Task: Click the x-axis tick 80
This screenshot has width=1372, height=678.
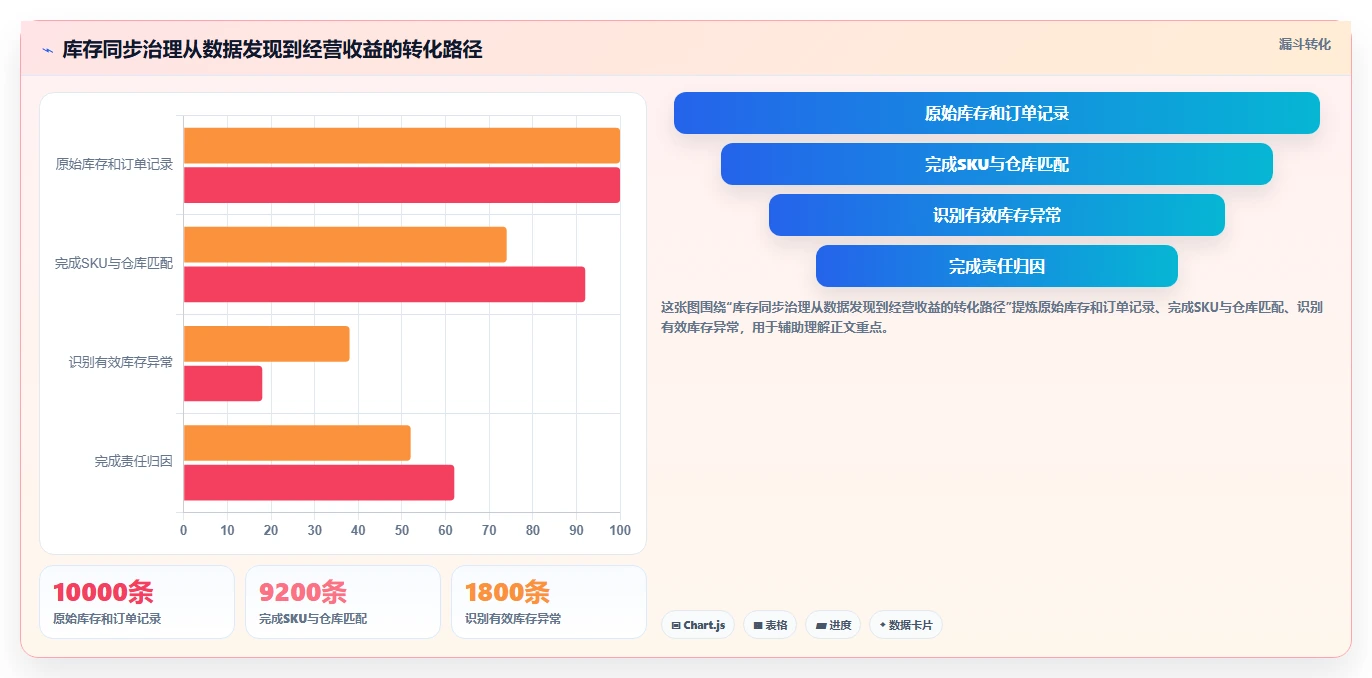Action: pyautogui.click(x=533, y=530)
